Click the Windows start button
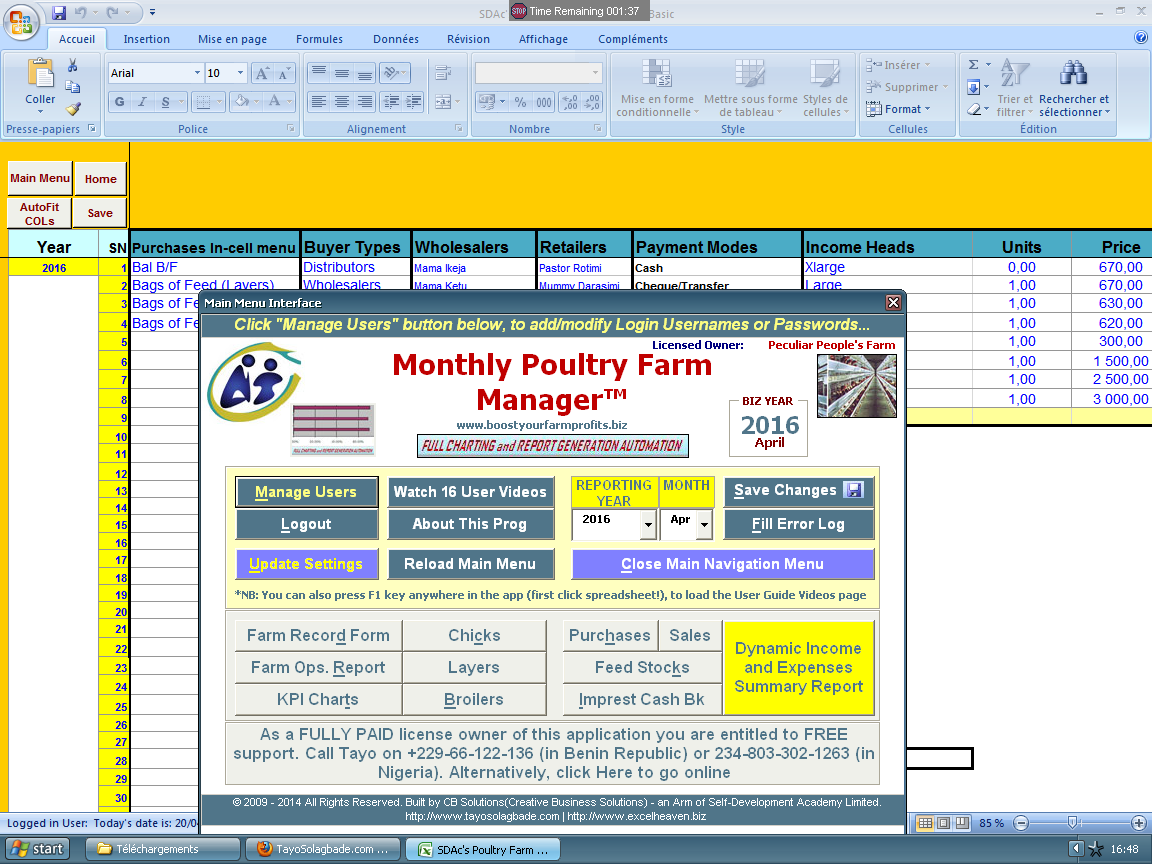The width and height of the screenshot is (1152, 864). 37,849
